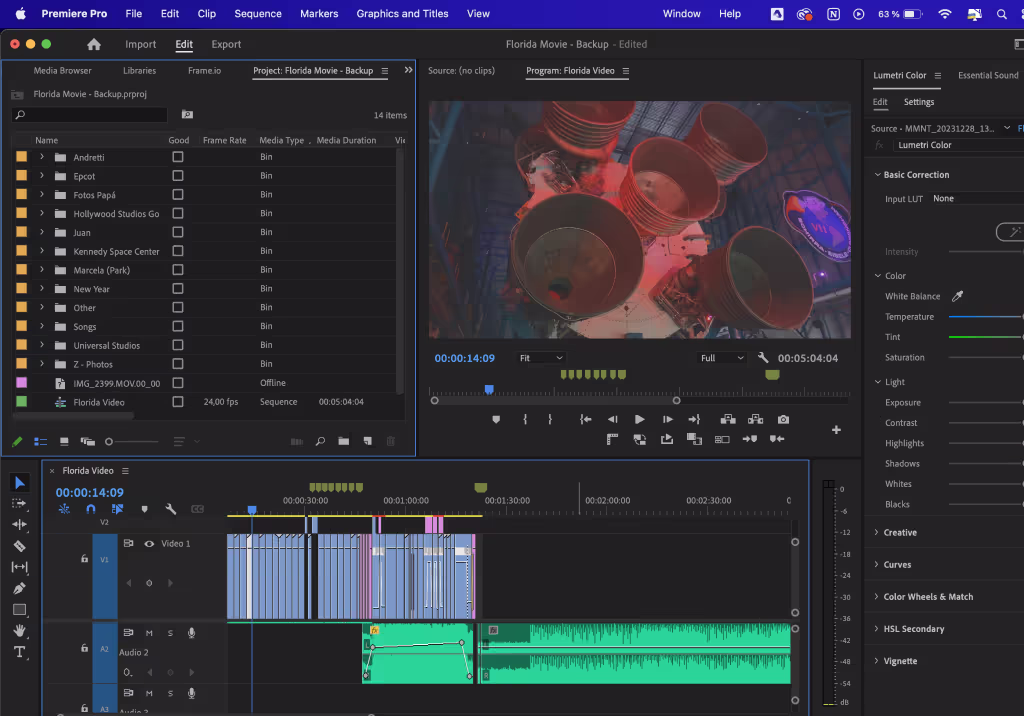Screen dimensions: 1024x716
Task: Switch to the Settings tab in Lumetri Color
Action: coord(918,102)
